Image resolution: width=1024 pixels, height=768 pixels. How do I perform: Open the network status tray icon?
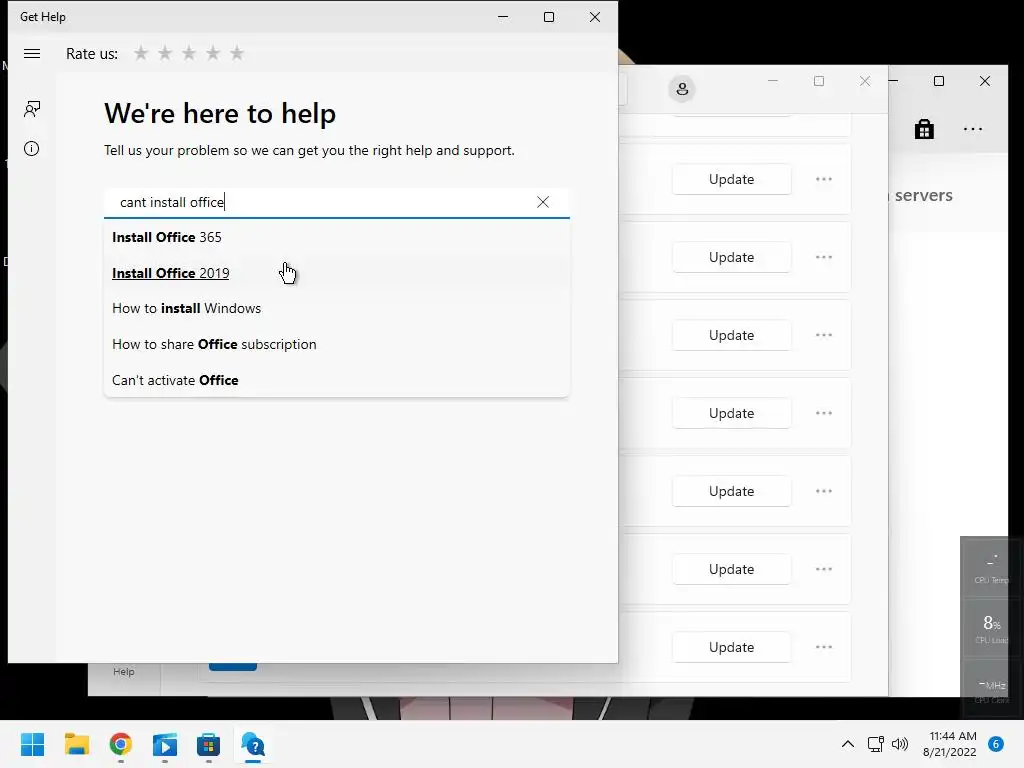pyautogui.click(x=875, y=744)
